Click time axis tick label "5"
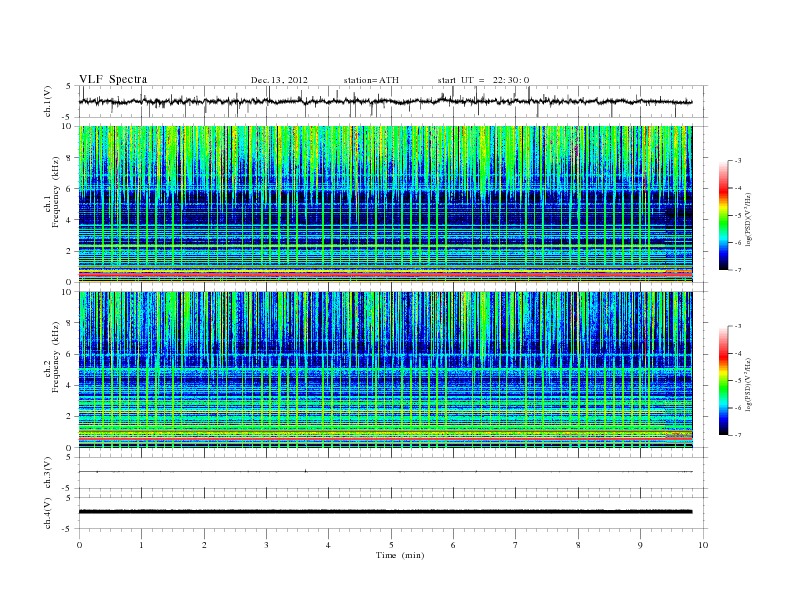Viewport: 792px width, 612px height. click(391, 545)
